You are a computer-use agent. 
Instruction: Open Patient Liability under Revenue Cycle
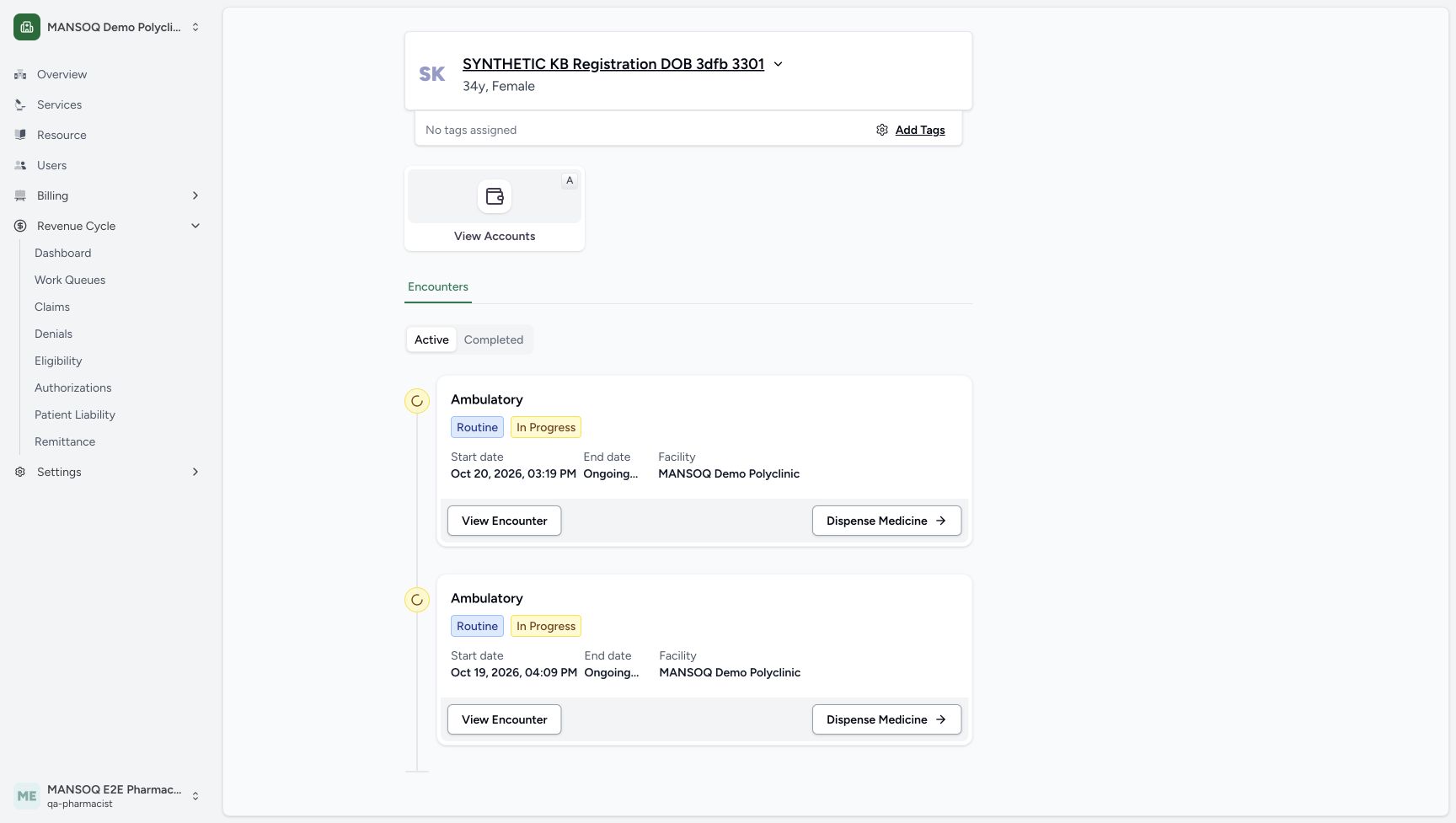(x=75, y=414)
